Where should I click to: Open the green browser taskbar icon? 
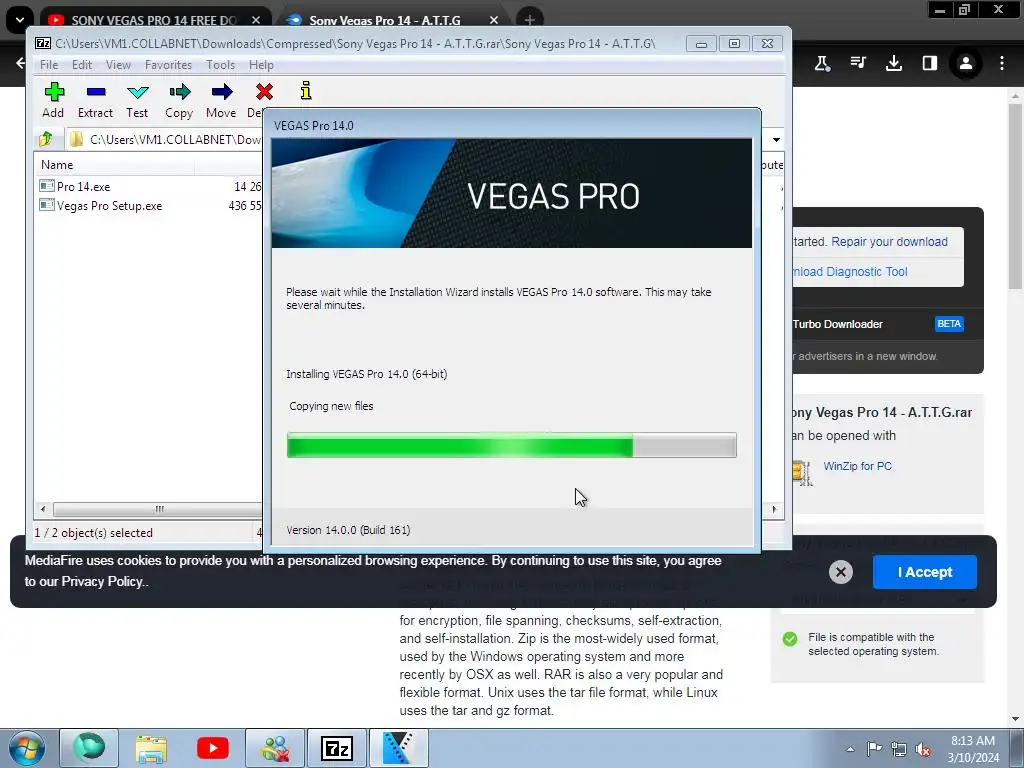click(x=89, y=748)
